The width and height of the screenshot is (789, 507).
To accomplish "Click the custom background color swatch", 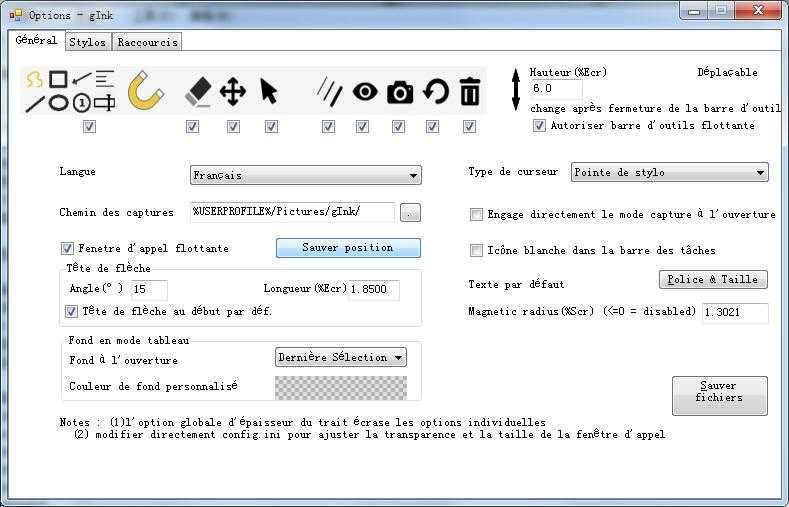I will click(341, 387).
